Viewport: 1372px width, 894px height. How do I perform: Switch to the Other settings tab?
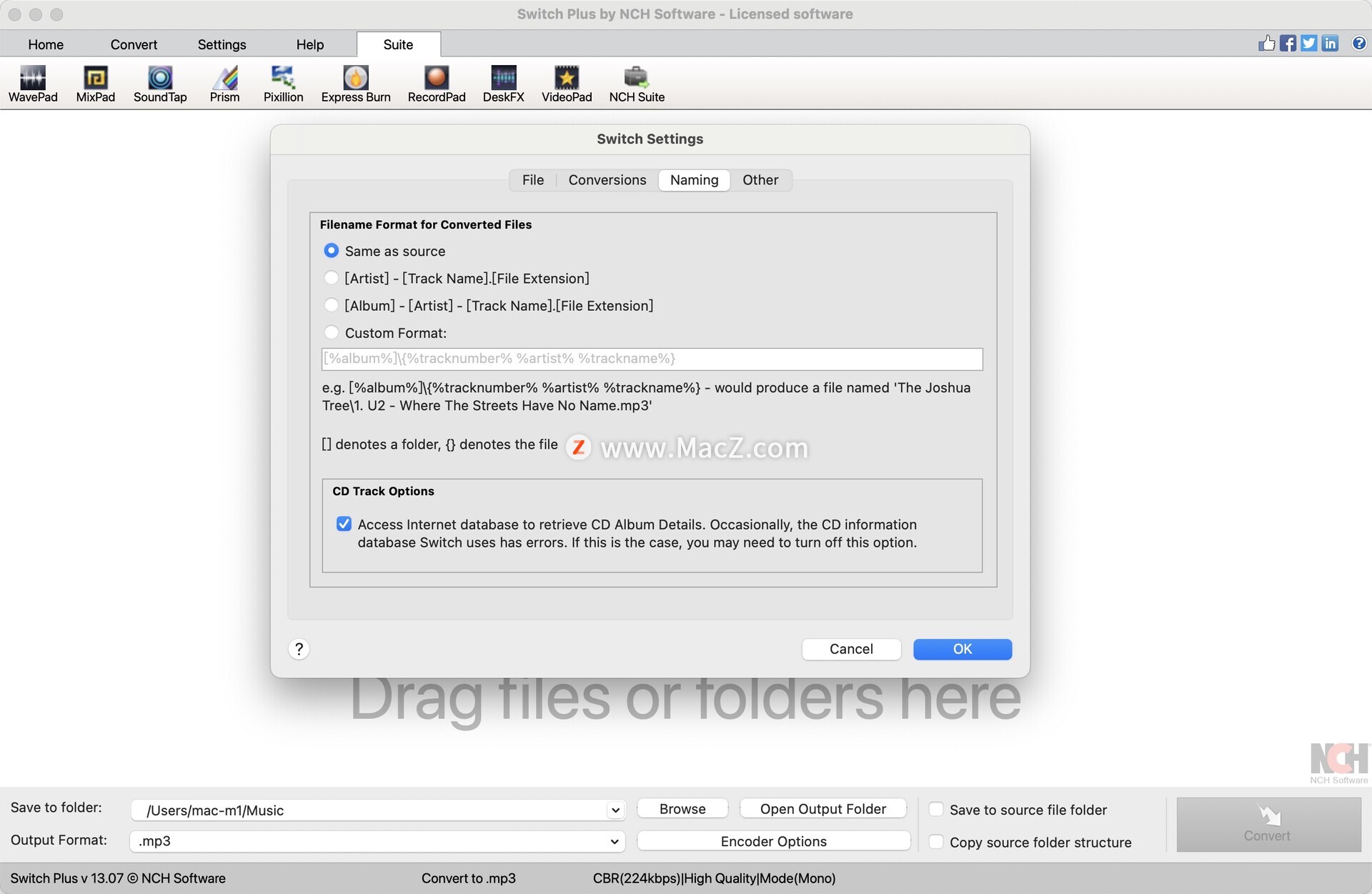click(760, 180)
